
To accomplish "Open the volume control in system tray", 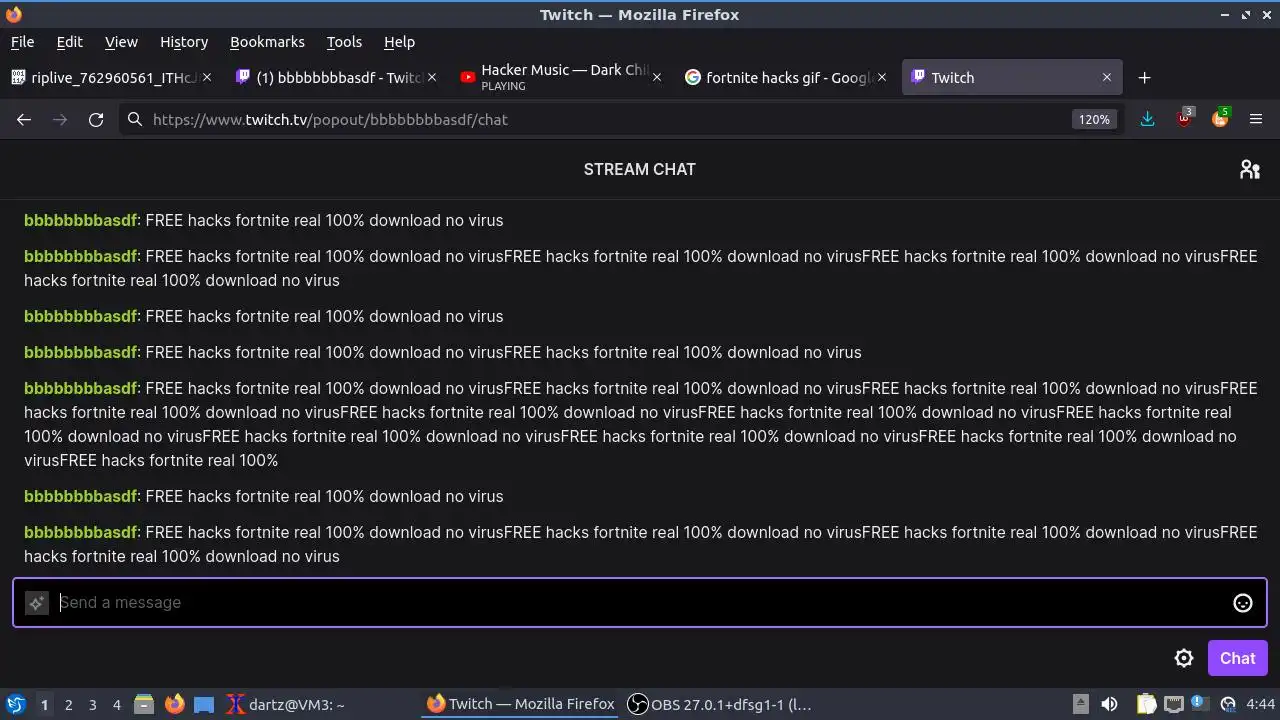I will coord(1109,704).
